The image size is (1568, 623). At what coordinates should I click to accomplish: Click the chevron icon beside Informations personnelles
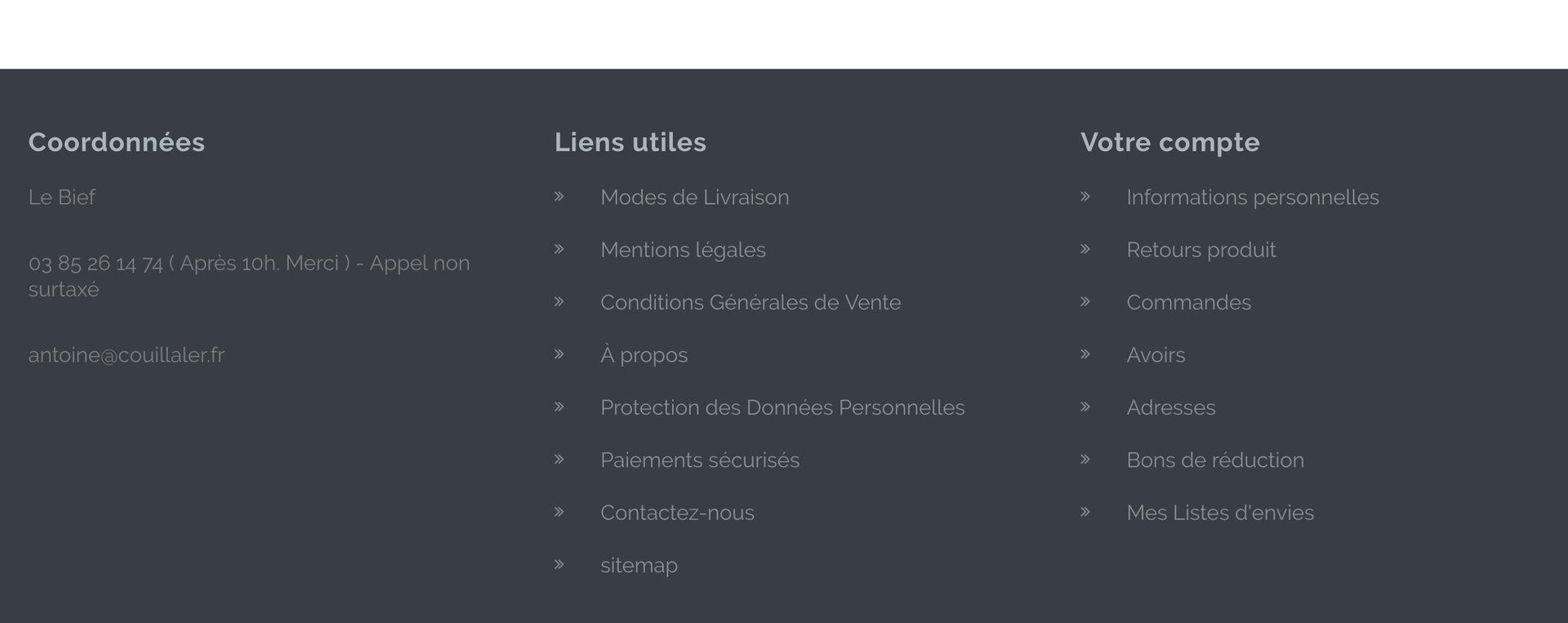(1085, 197)
